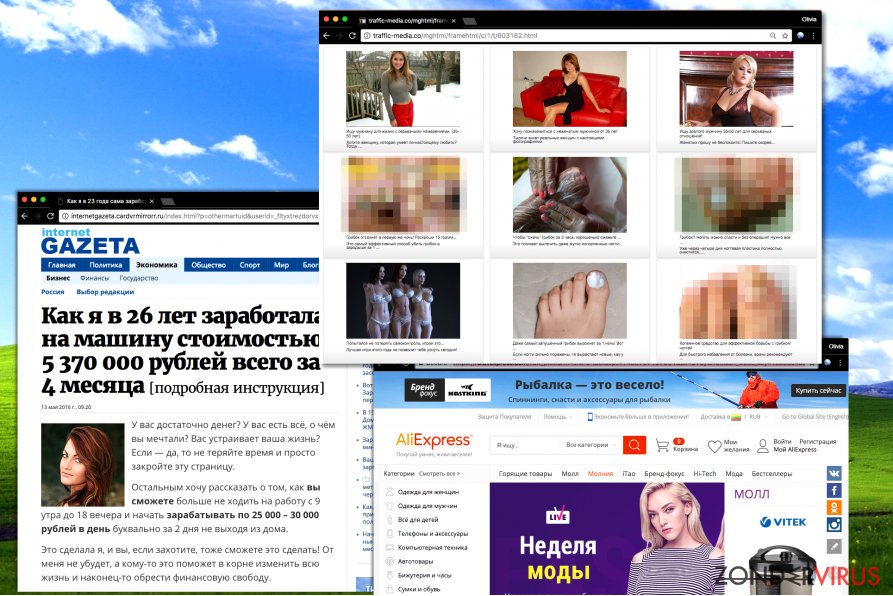Click back arrow in traffic-media browser window

[326, 35]
